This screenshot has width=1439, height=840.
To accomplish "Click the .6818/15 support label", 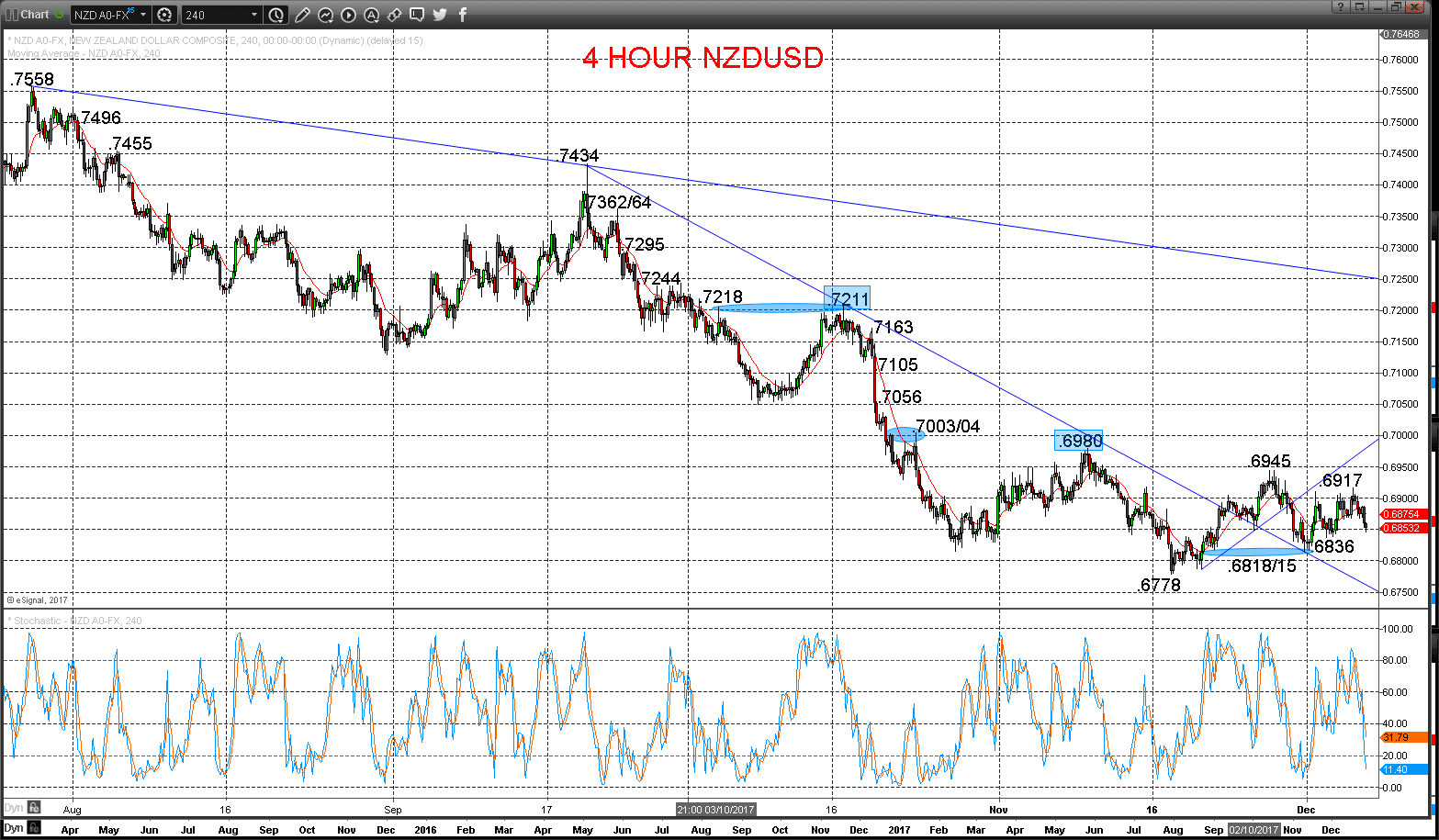I will [1262, 566].
